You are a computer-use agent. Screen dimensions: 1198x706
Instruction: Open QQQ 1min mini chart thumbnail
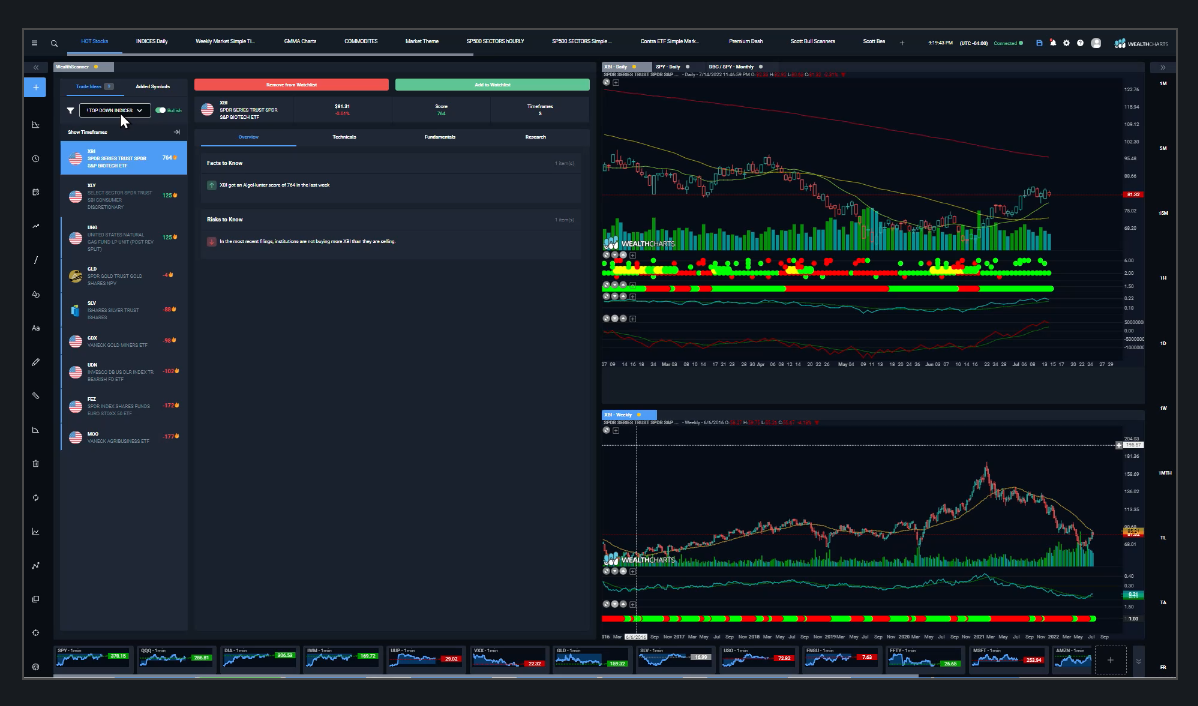point(176,657)
